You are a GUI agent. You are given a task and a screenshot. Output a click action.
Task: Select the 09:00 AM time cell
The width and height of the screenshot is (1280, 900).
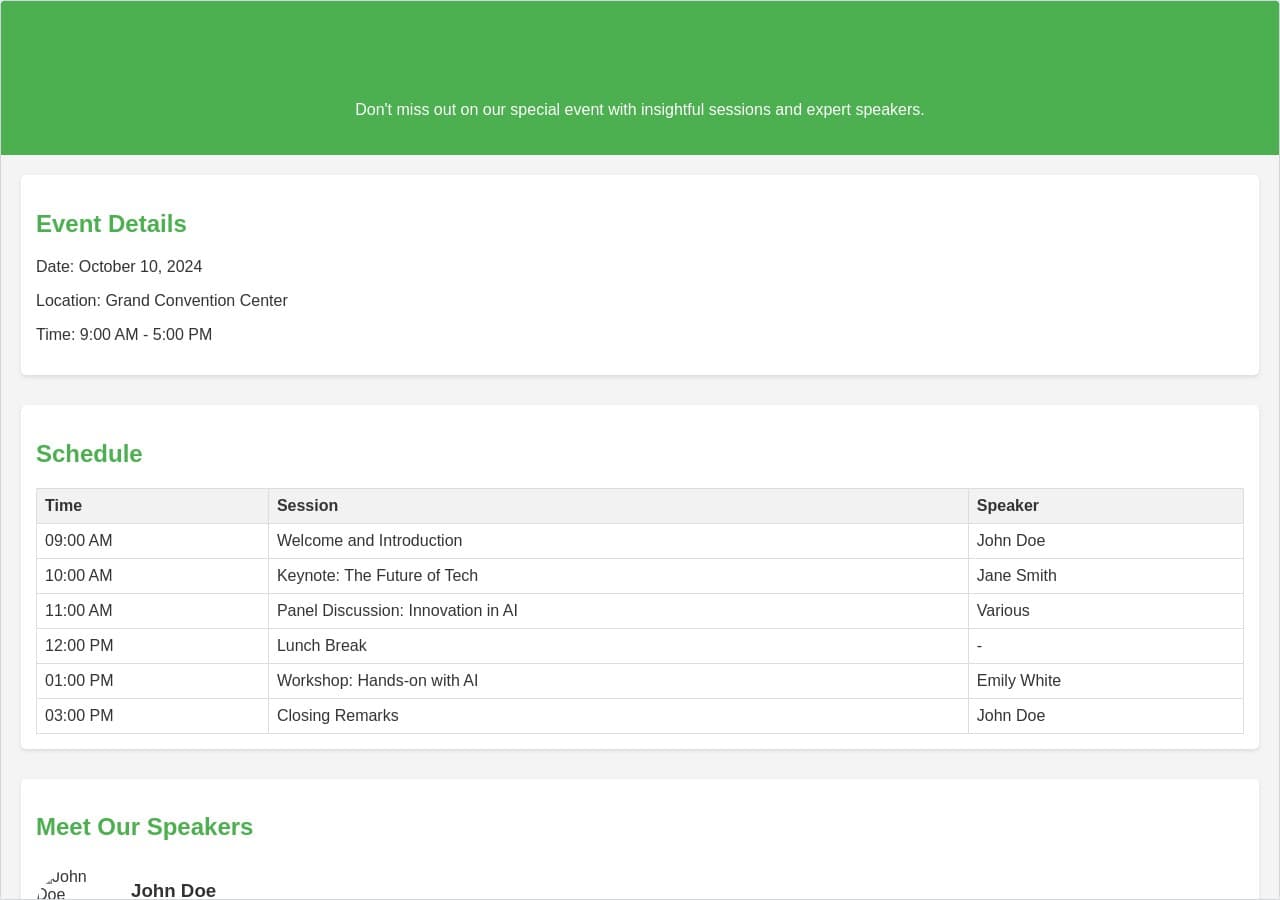(x=153, y=541)
